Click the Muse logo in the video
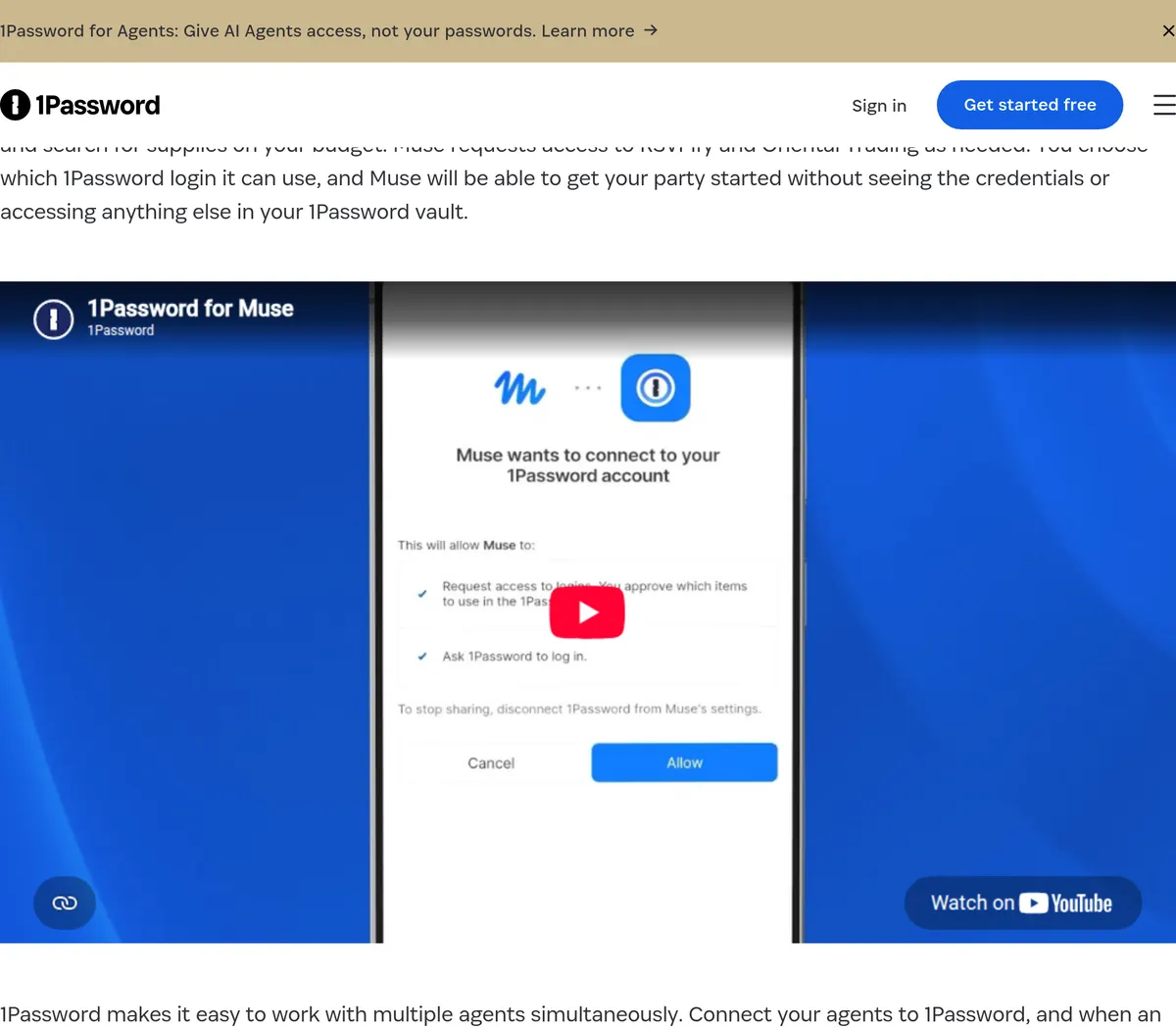1176x1028 pixels. [519, 388]
